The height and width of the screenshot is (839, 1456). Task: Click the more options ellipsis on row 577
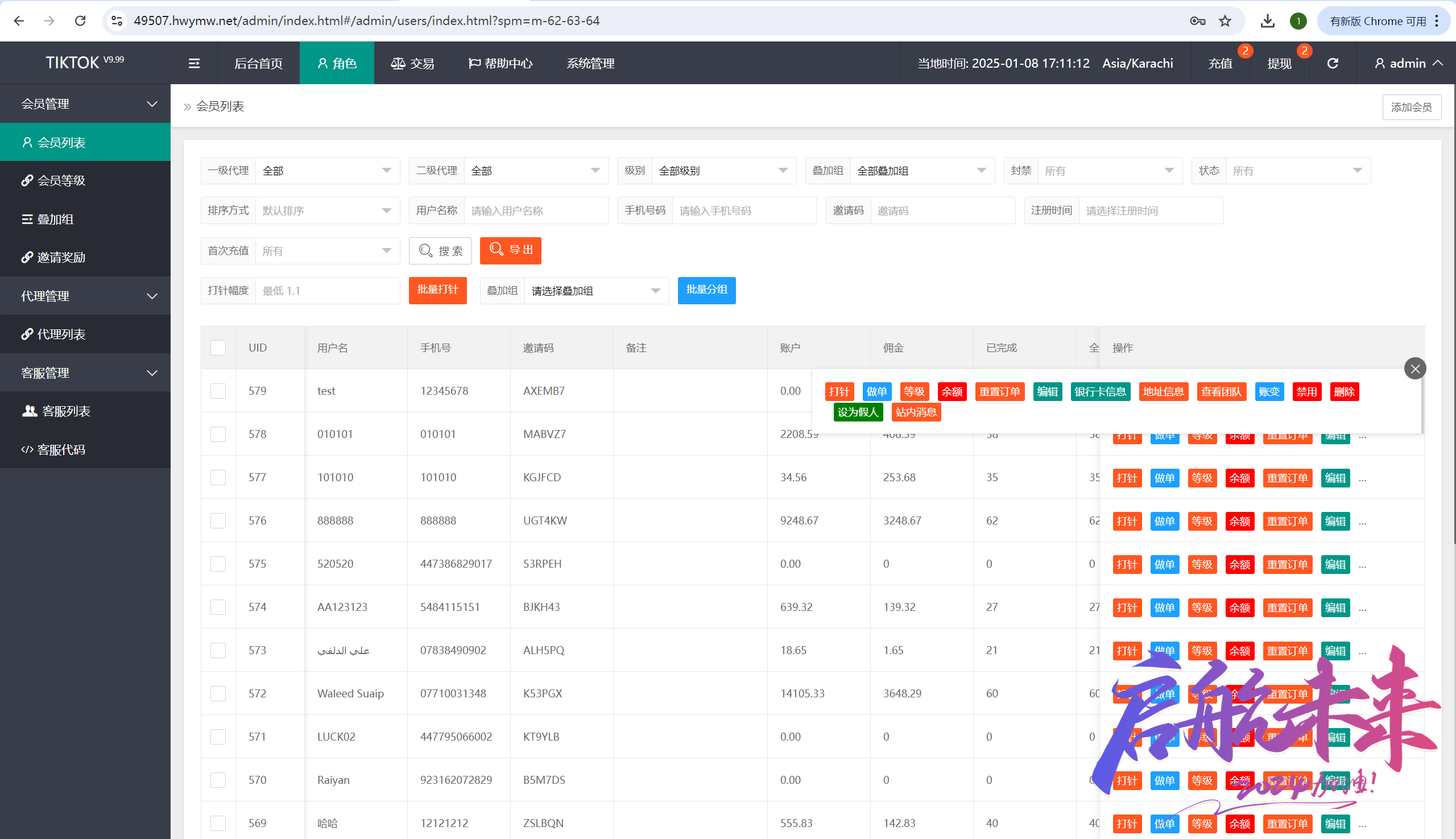pos(1363,478)
